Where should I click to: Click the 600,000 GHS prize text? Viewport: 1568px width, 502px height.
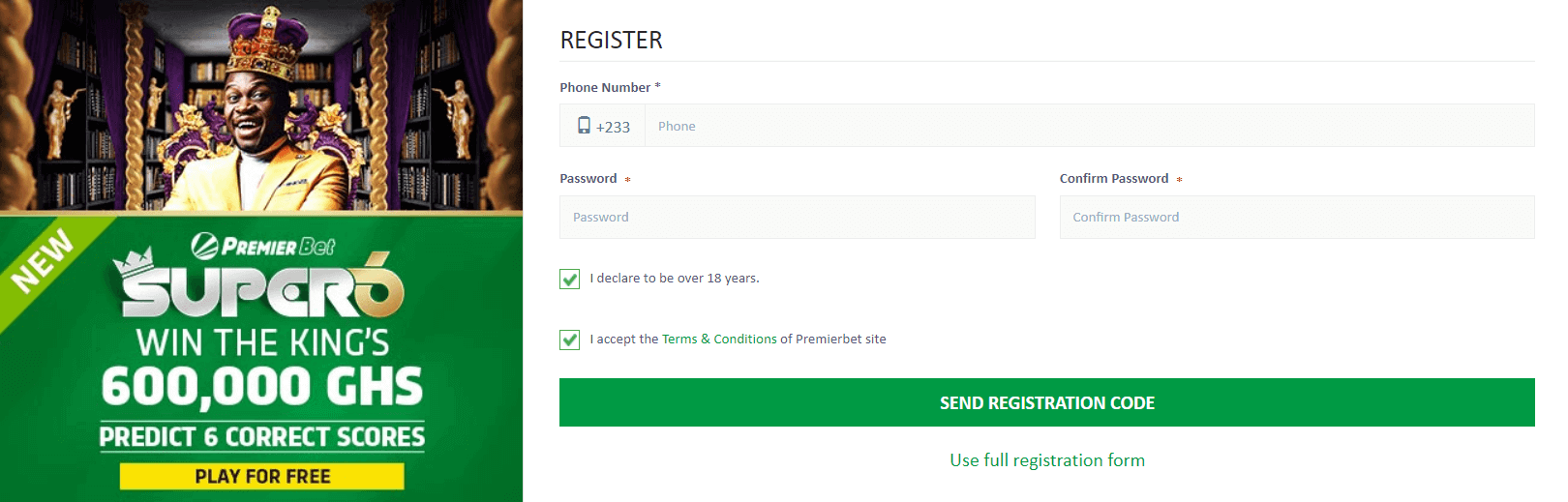[x=262, y=387]
